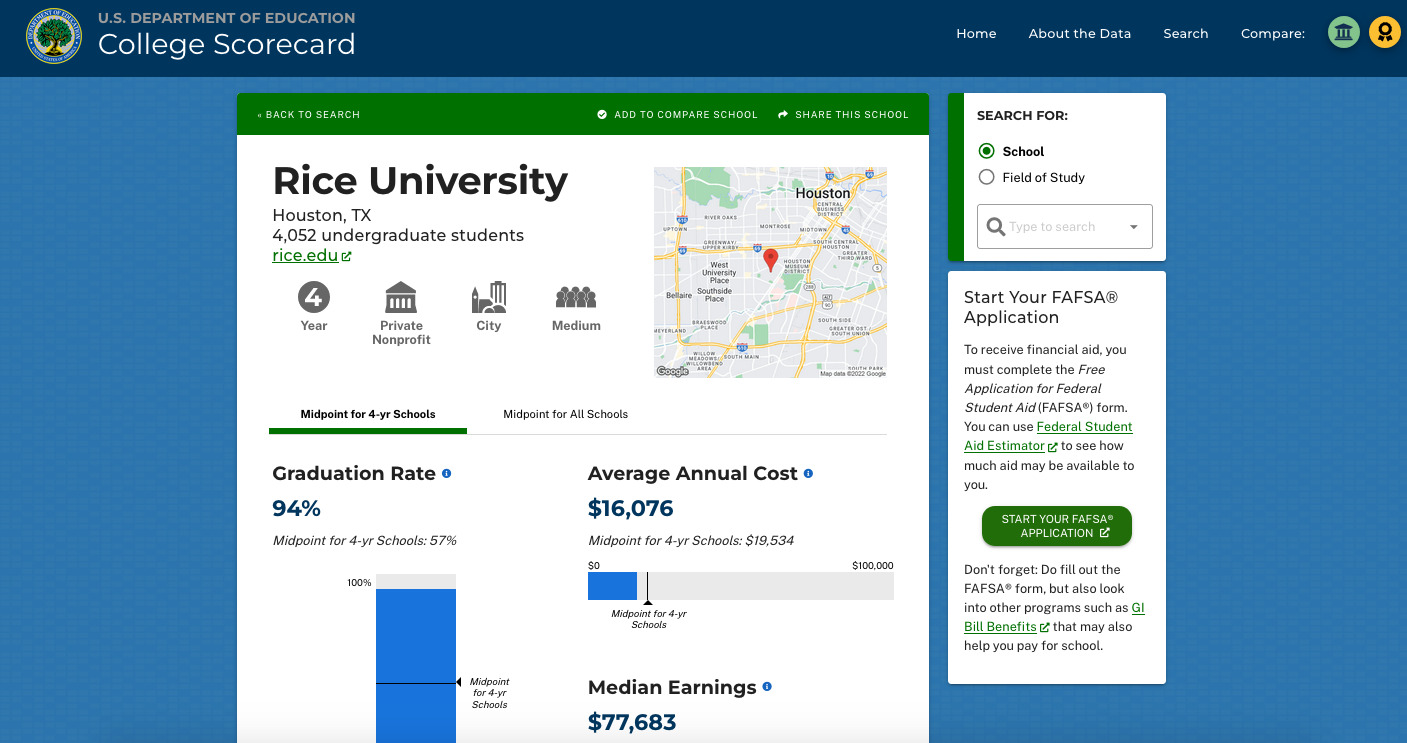The width and height of the screenshot is (1407, 743).
Task: Click Start Your FAFSA Application button
Action: click(x=1057, y=526)
